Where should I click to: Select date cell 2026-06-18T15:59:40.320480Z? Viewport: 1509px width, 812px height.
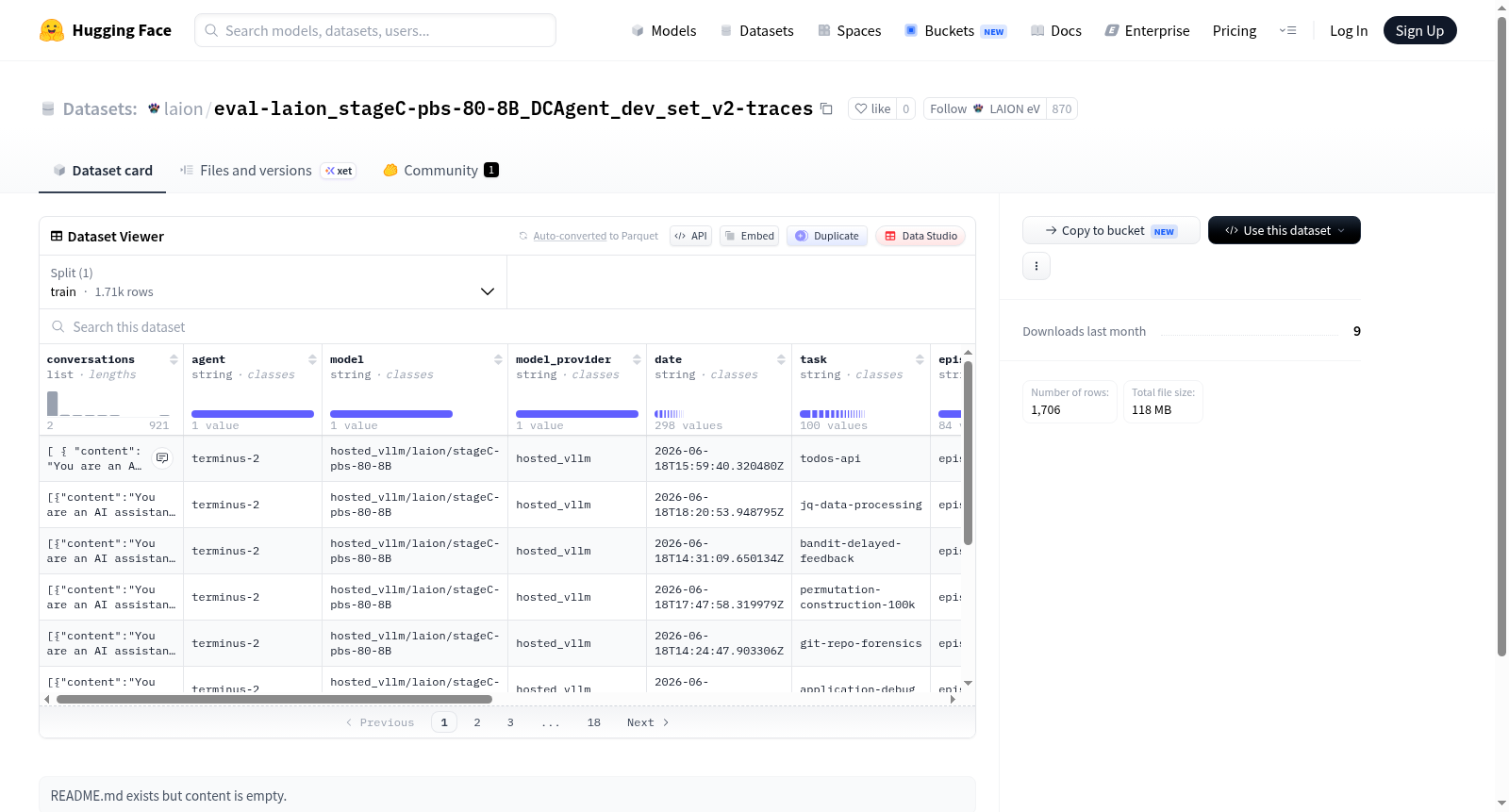pos(719,458)
